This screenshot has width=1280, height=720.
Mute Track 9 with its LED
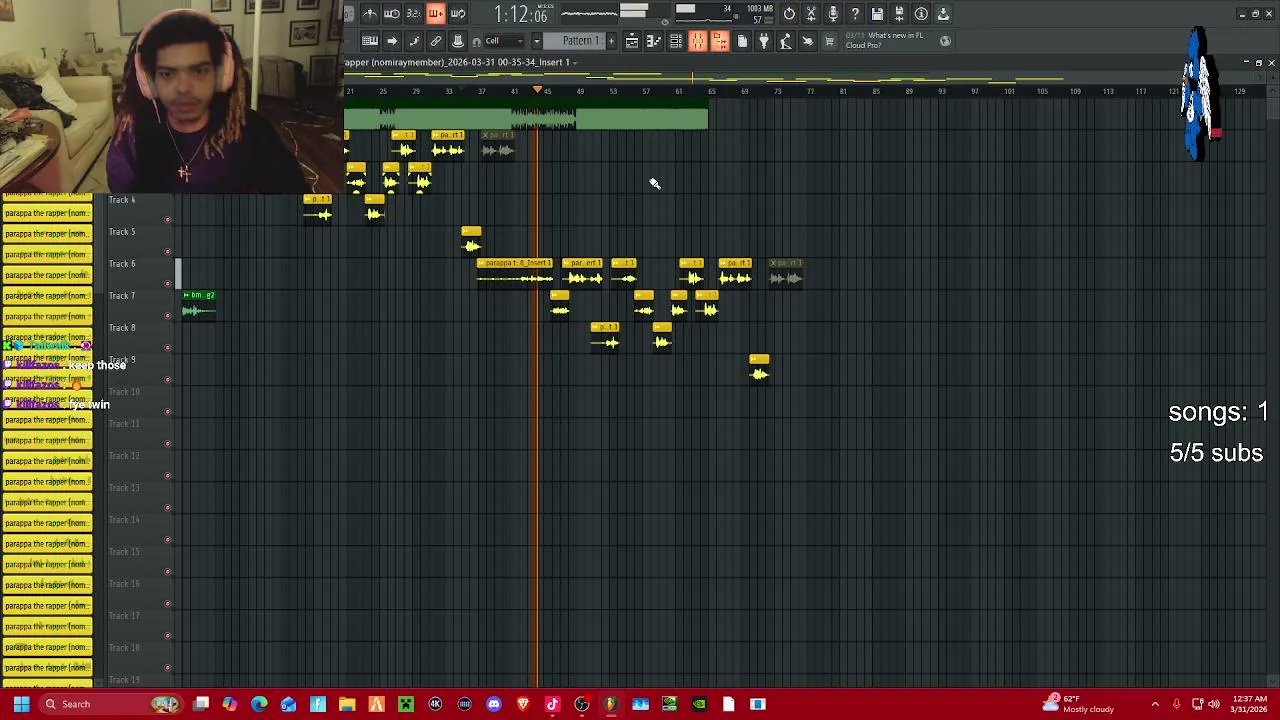[x=167, y=379]
